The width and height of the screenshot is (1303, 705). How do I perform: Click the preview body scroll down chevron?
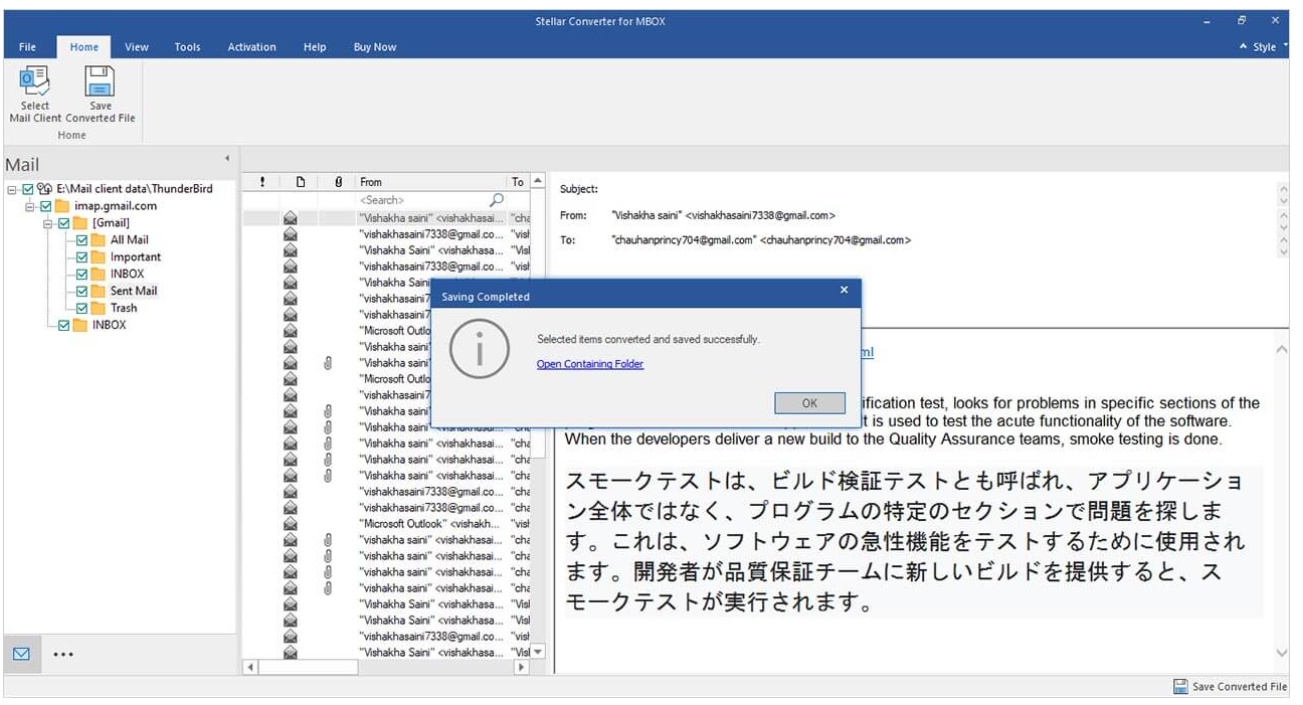1283,652
